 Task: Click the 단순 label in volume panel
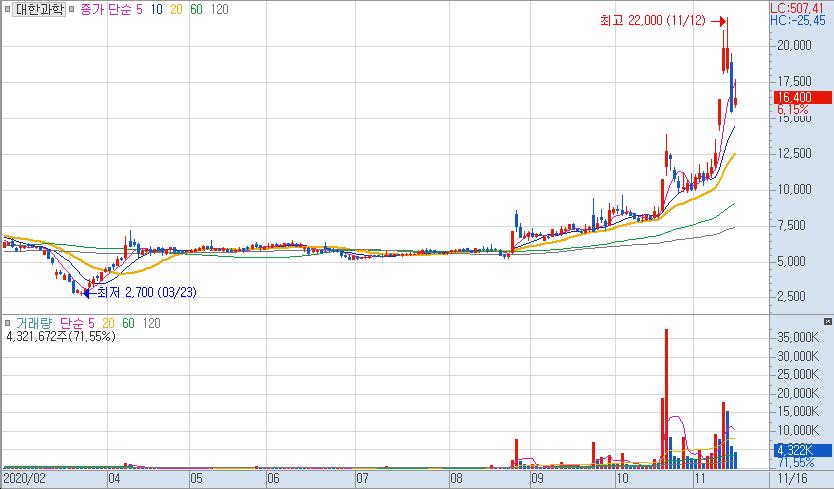click(x=72, y=323)
